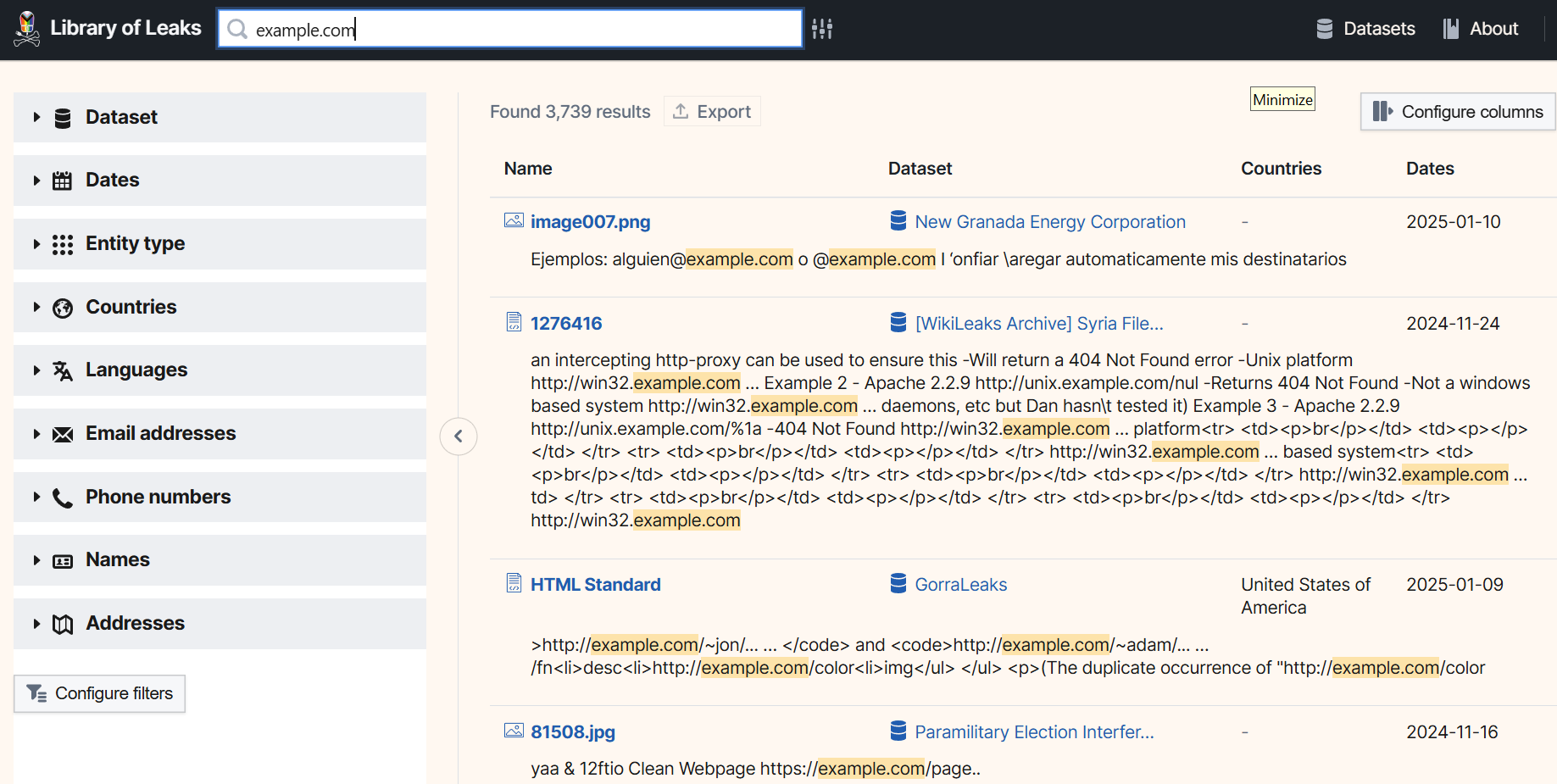The width and height of the screenshot is (1557, 784).
Task: Open Configure columns options
Action: pos(1458,111)
